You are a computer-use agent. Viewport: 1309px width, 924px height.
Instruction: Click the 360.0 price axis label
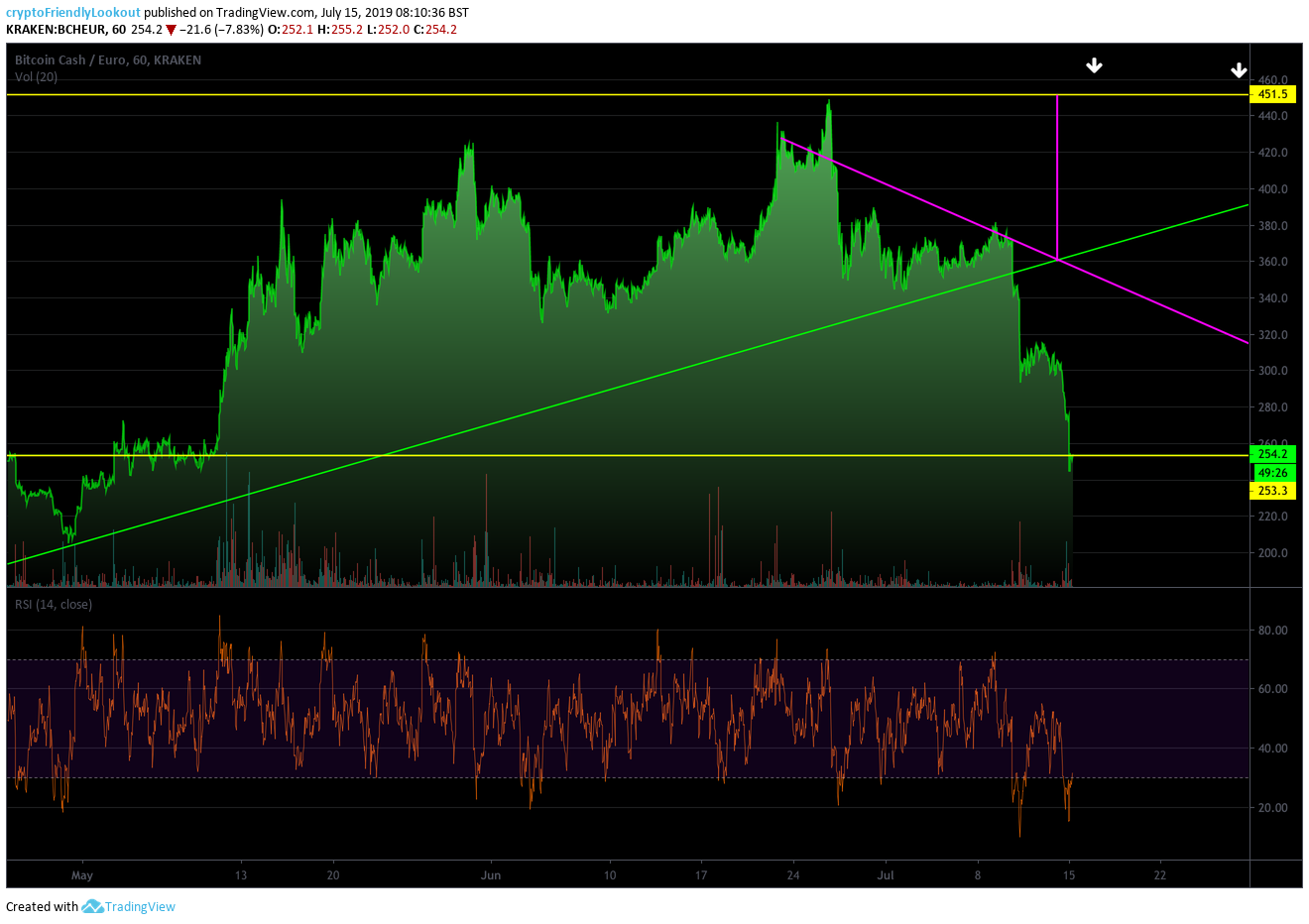(x=1273, y=262)
